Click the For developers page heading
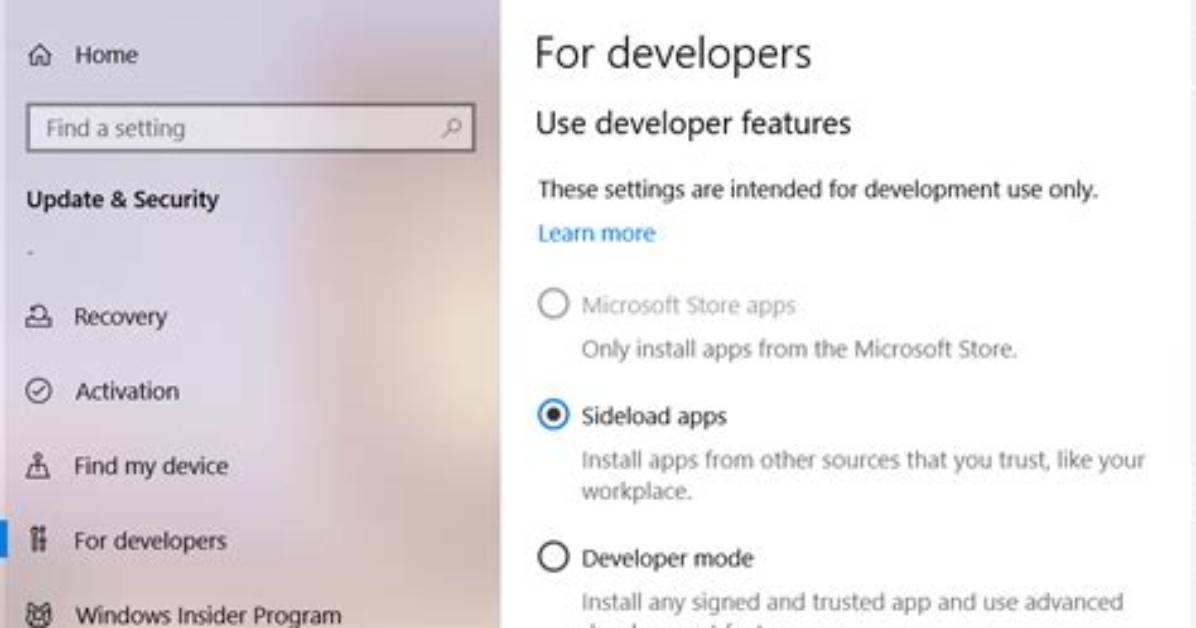The height and width of the screenshot is (628, 1196). 673,53
